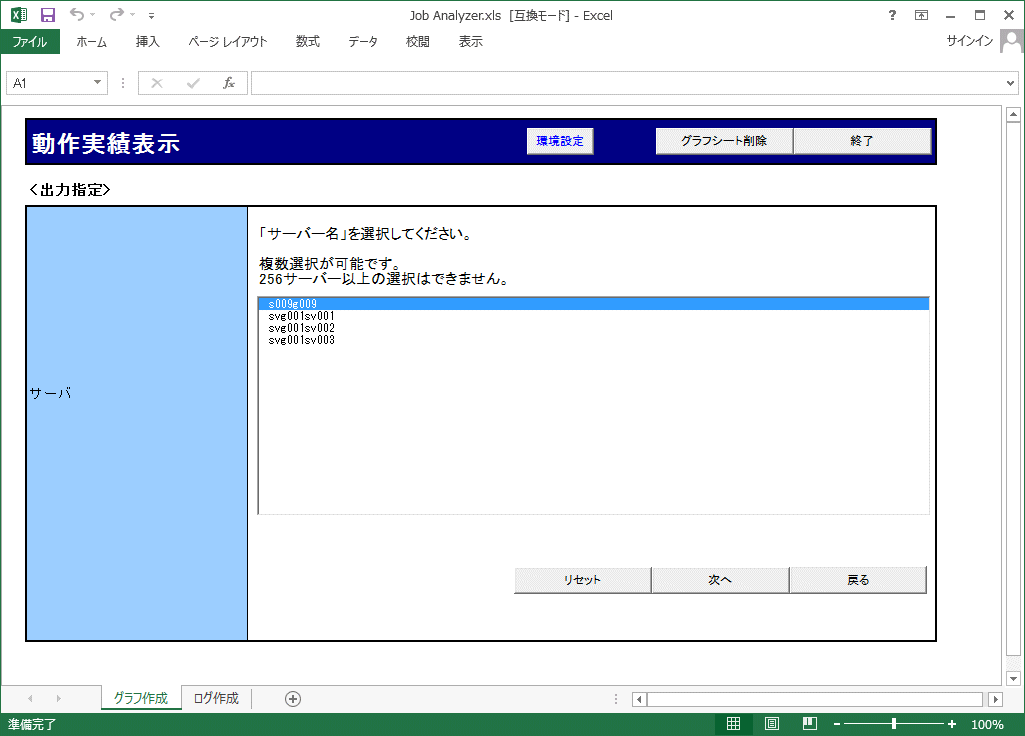Go to next sheet tab arrow

click(x=59, y=699)
